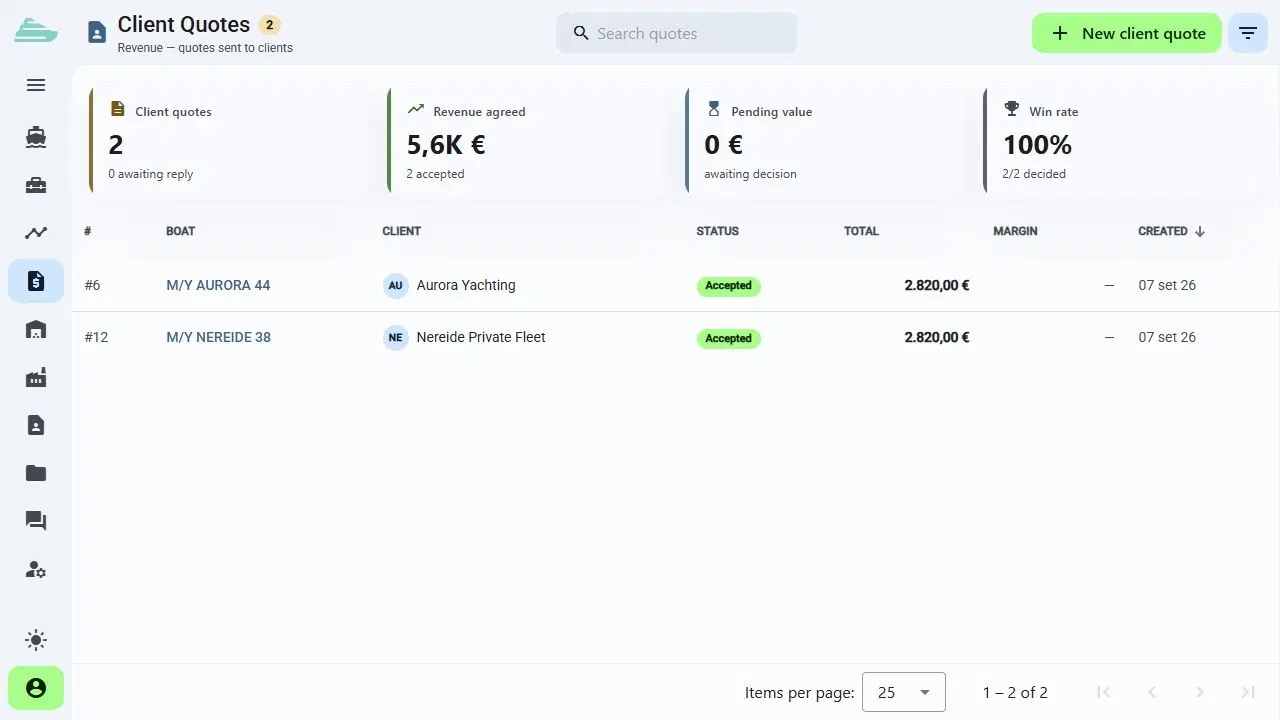This screenshot has height=720, width=1280.
Task: Open the M/Y NEREIDE 38 boat link
Action: pyautogui.click(x=218, y=337)
